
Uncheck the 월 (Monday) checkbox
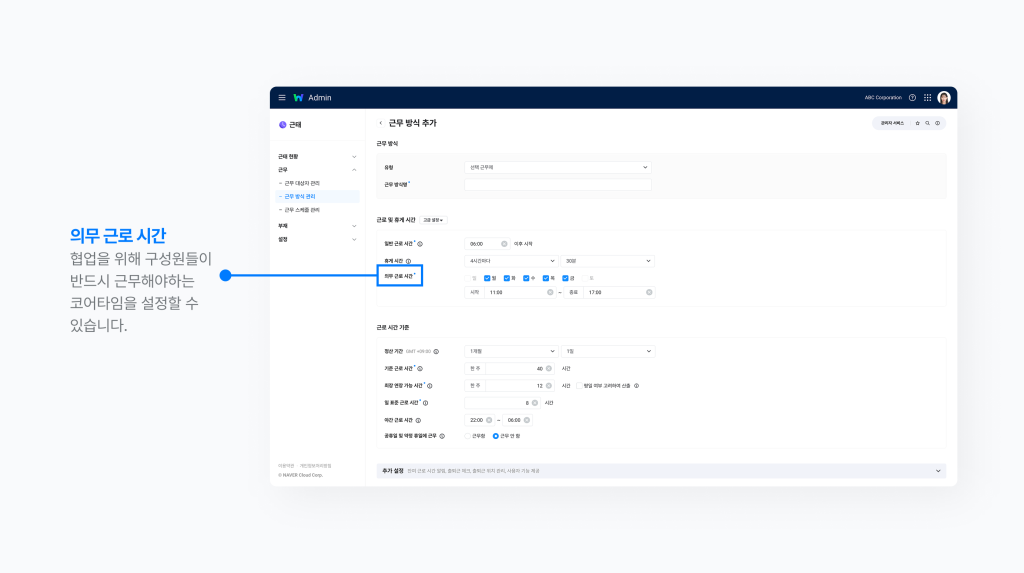[487, 278]
